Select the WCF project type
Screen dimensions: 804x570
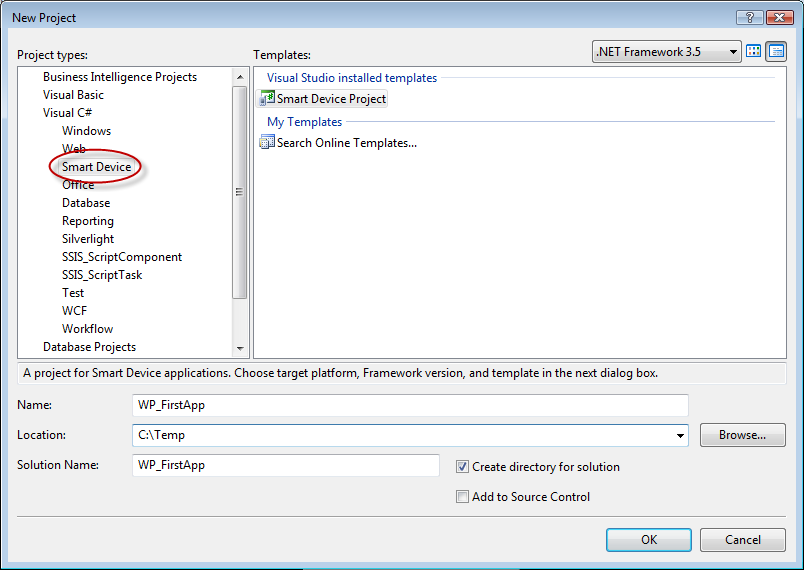[x=74, y=311]
